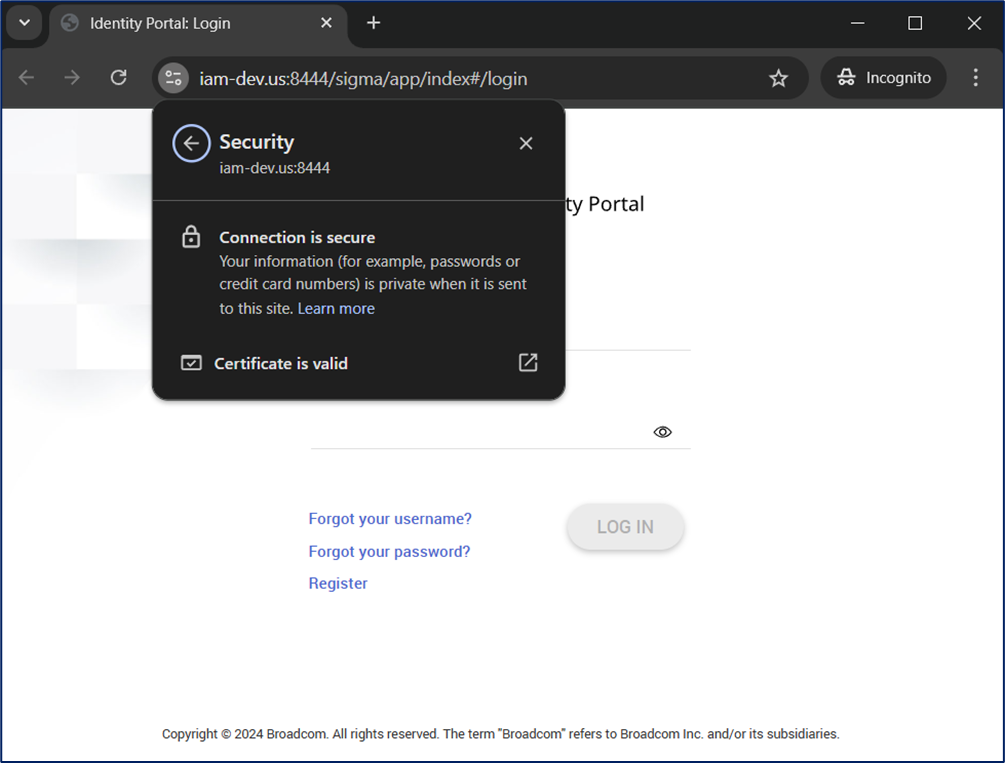Screen dimensions: 1005x763
Task: Click Forgot your username? link
Action: coord(390,519)
